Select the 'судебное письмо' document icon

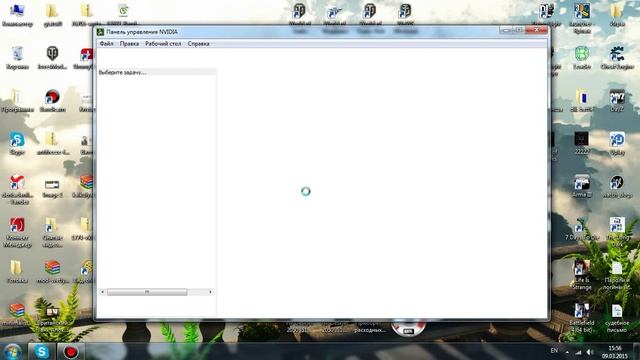617,318
